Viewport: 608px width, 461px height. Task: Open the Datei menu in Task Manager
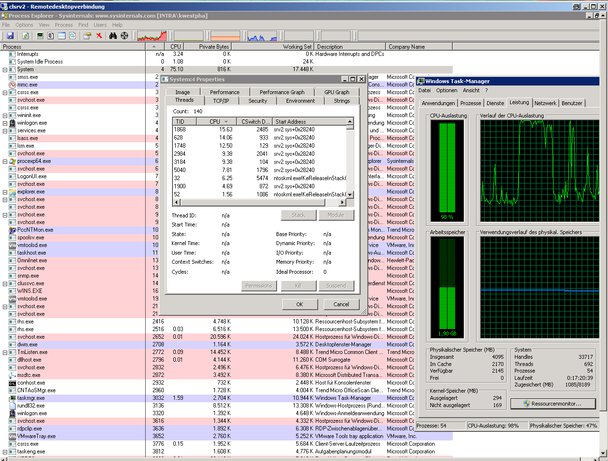[424, 90]
